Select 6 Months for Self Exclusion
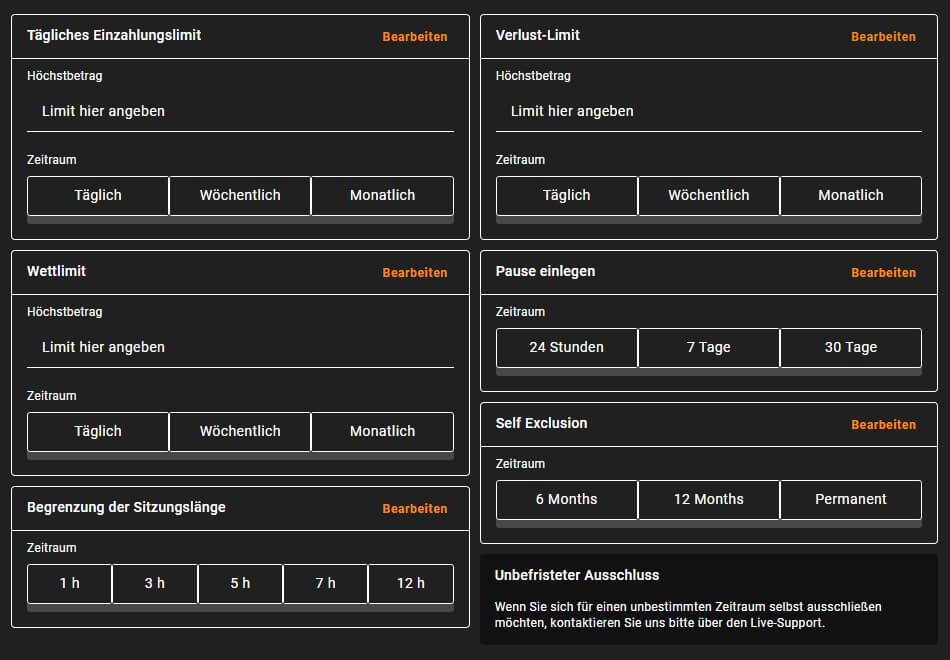This screenshot has height=660, width=950. tap(566, 499)
